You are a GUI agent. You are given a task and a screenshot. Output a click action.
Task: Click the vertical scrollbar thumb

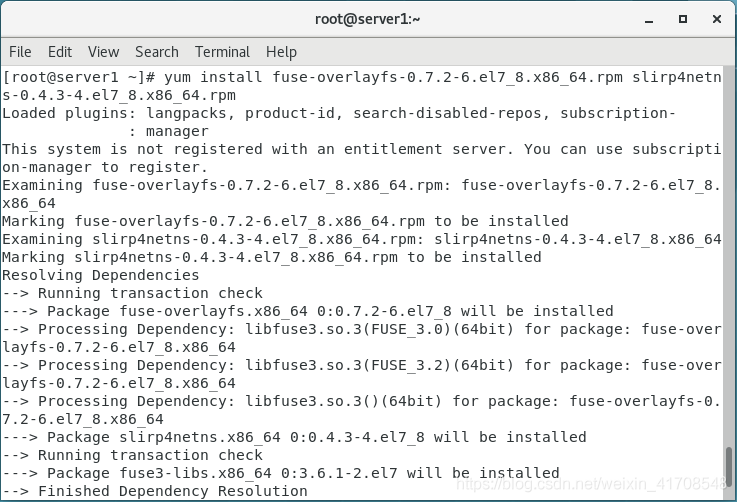tap(729, 467)
